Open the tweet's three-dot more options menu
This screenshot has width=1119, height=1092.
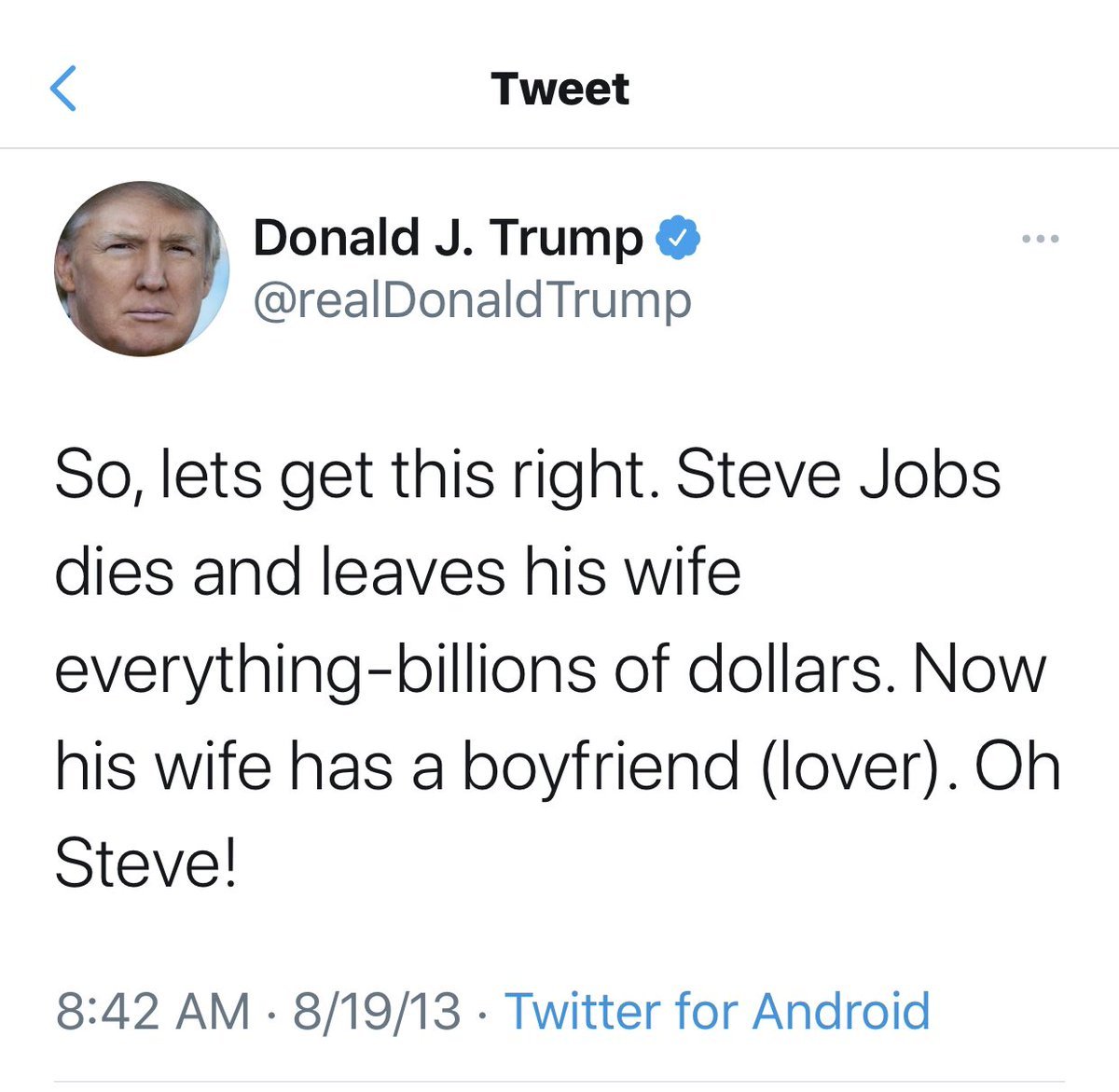coord(1040,240)
